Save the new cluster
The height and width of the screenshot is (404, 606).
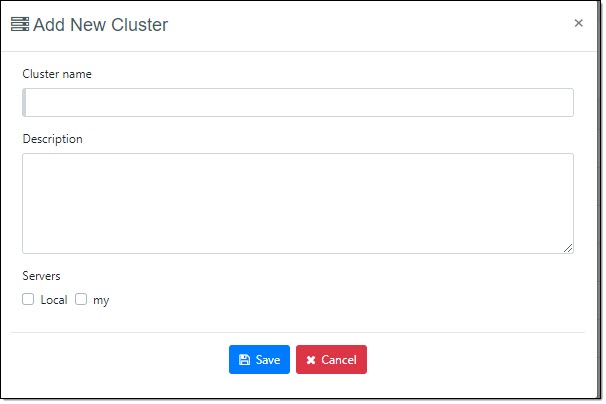[259, 360]
